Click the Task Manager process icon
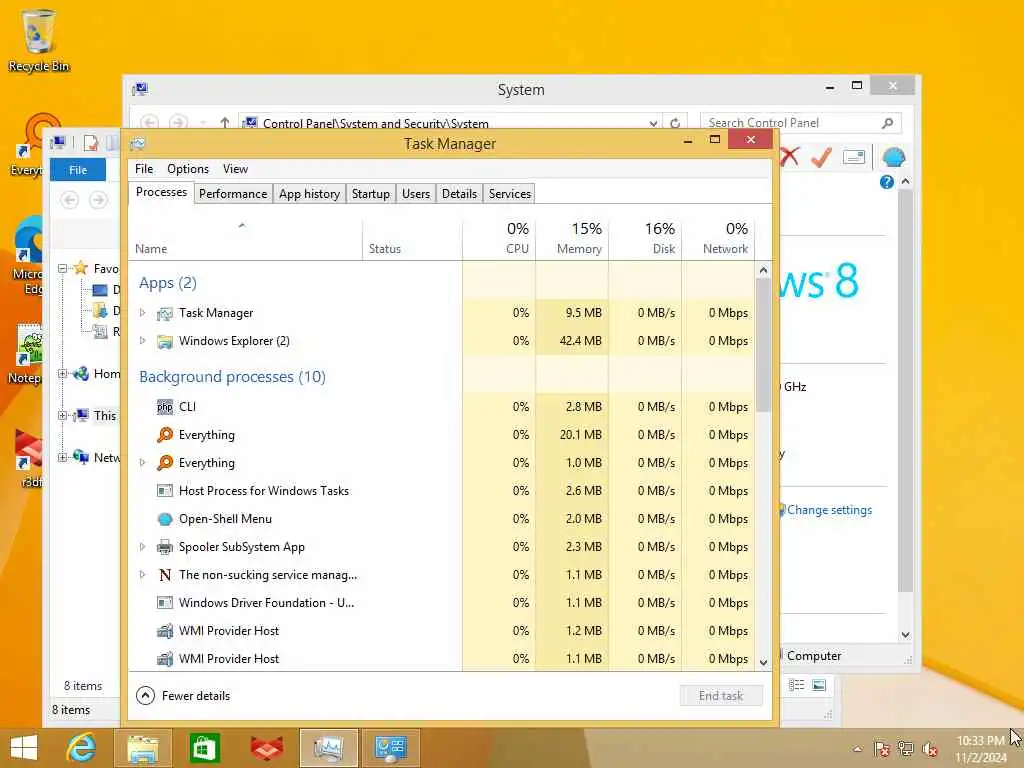The width and height of the screenshot is (1024, 768). tap(165, 313)
